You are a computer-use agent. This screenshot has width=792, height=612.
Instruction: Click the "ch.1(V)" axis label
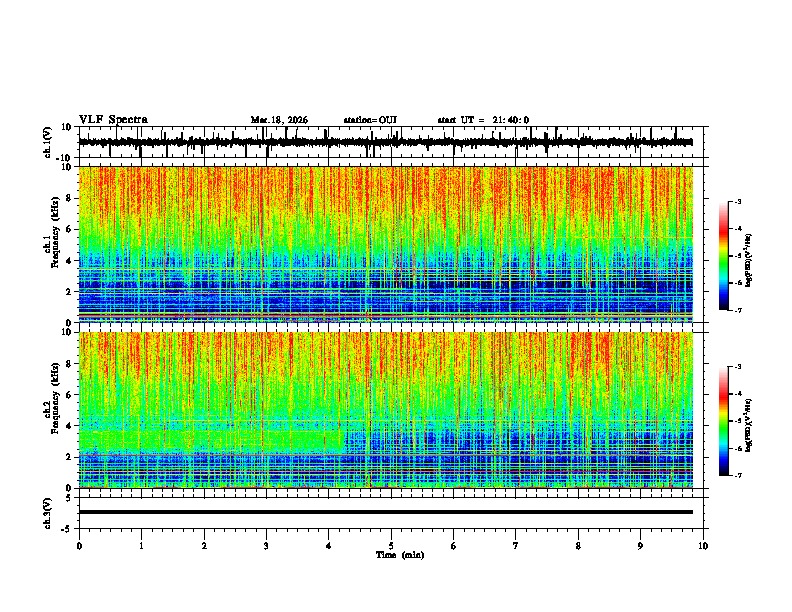click(48, 142)
